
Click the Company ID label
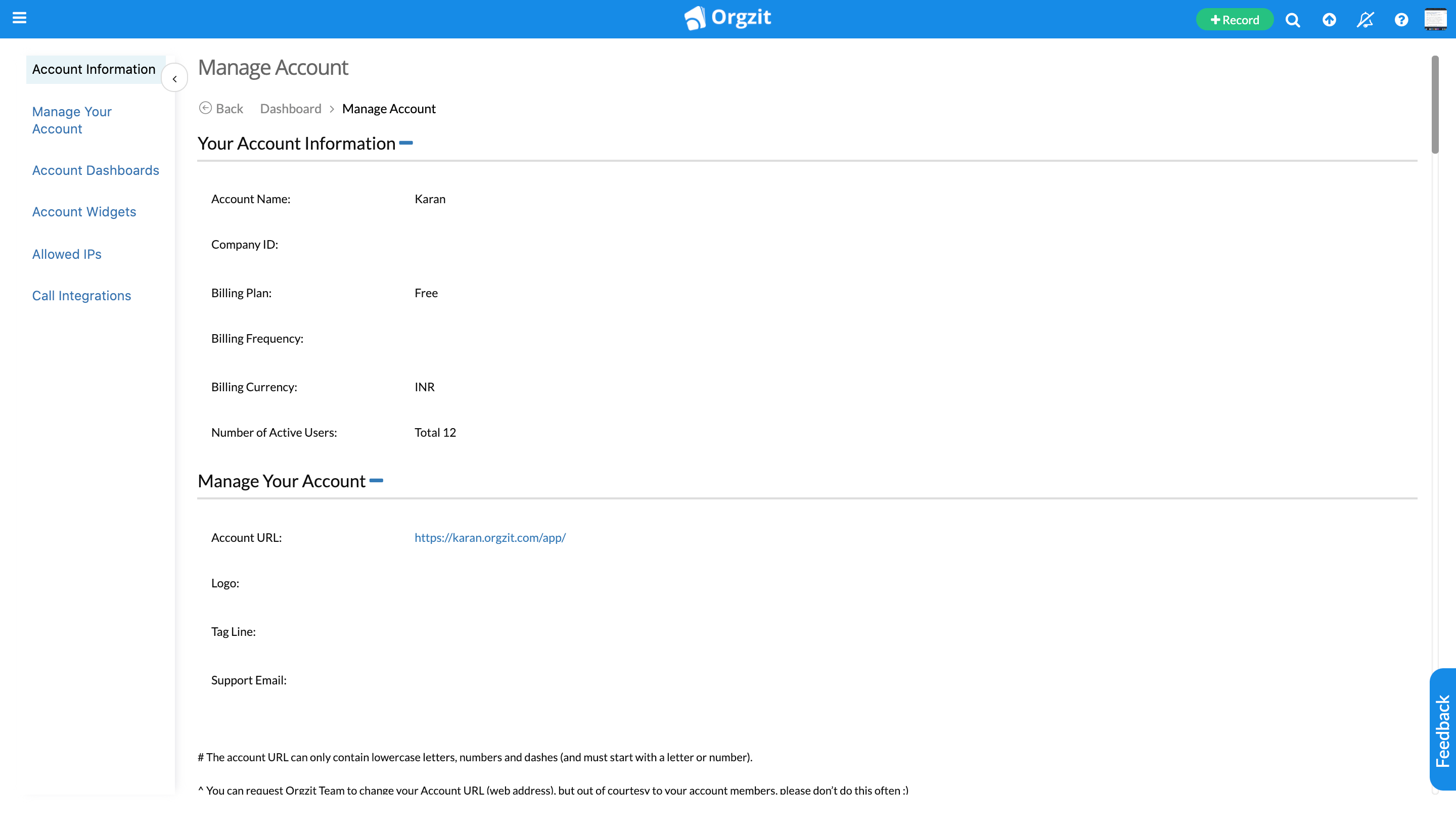pos(245,245)
